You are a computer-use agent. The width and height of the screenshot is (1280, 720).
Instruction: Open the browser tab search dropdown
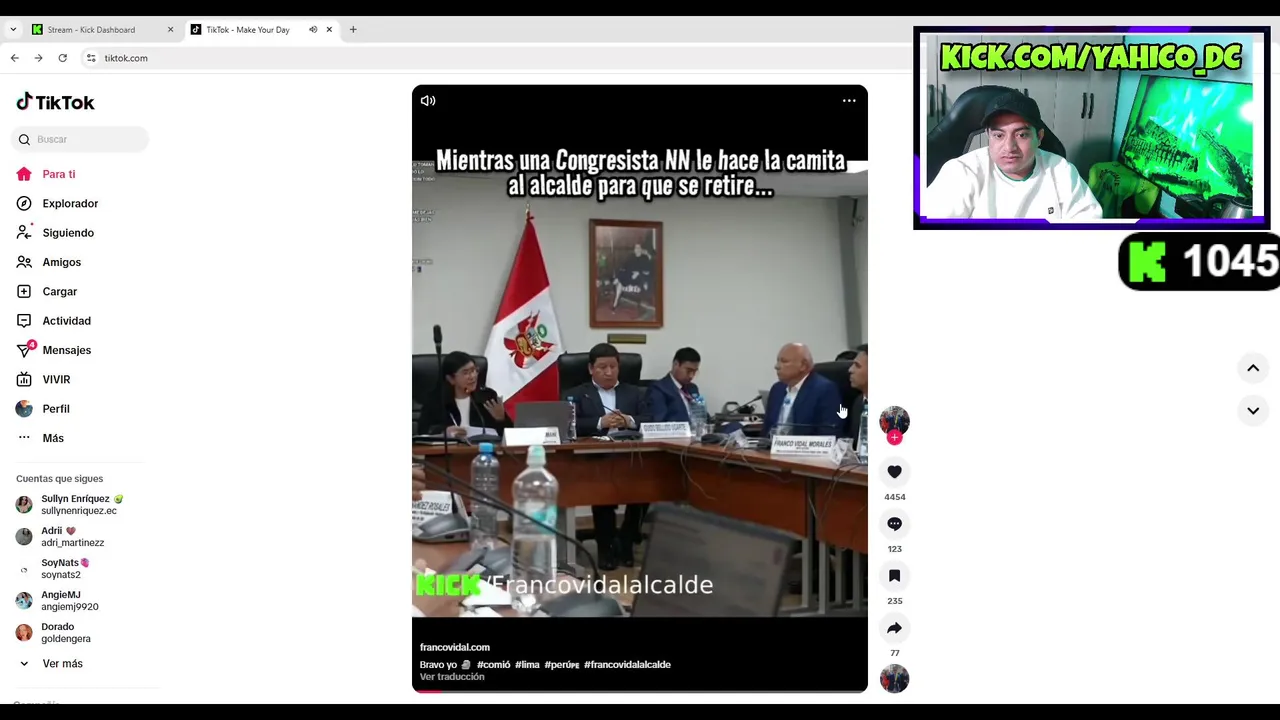tap(13, 30)
